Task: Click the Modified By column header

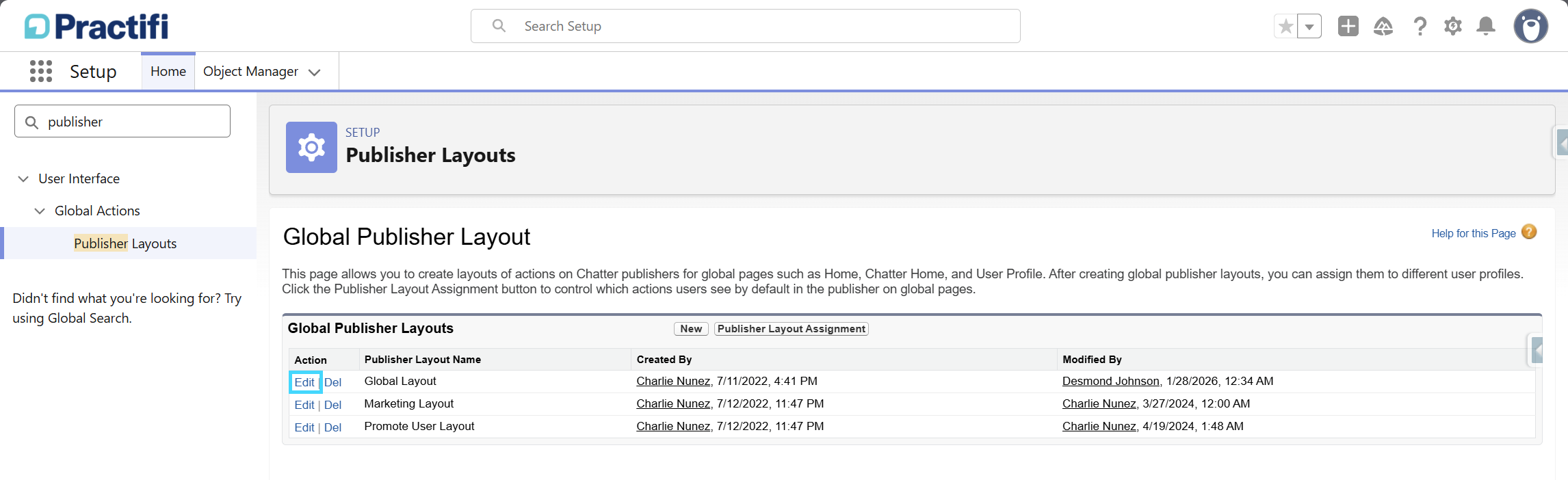Action: (x=1092, y=360)
